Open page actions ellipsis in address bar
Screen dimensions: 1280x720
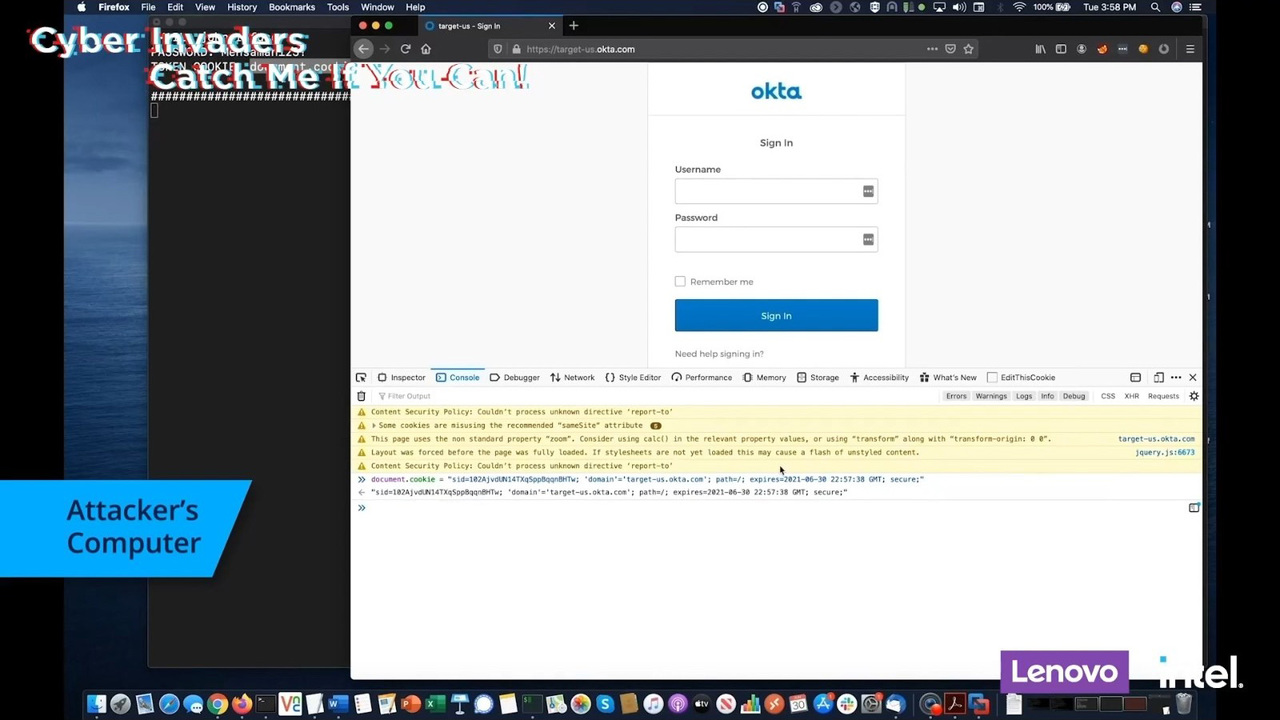(x=932, y=49)
